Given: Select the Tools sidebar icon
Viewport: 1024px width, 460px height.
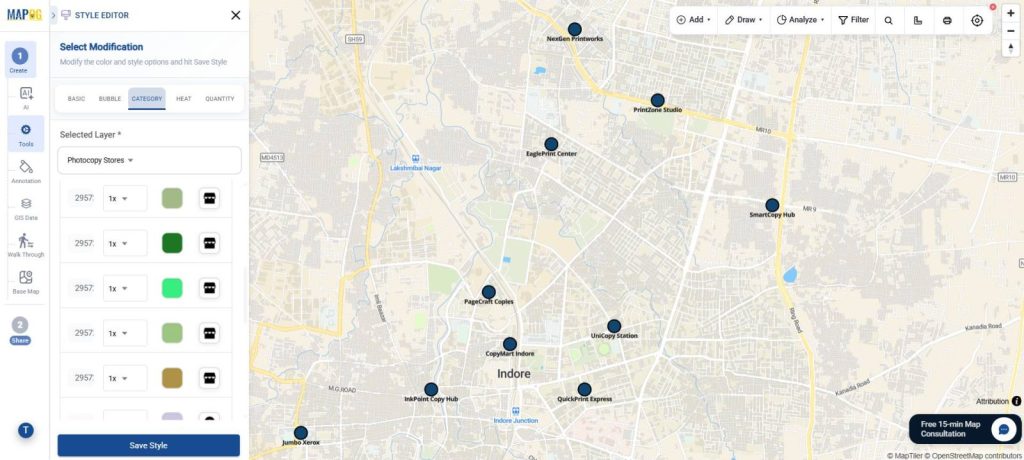Looking at the screenshot, I should coord(26,134).
